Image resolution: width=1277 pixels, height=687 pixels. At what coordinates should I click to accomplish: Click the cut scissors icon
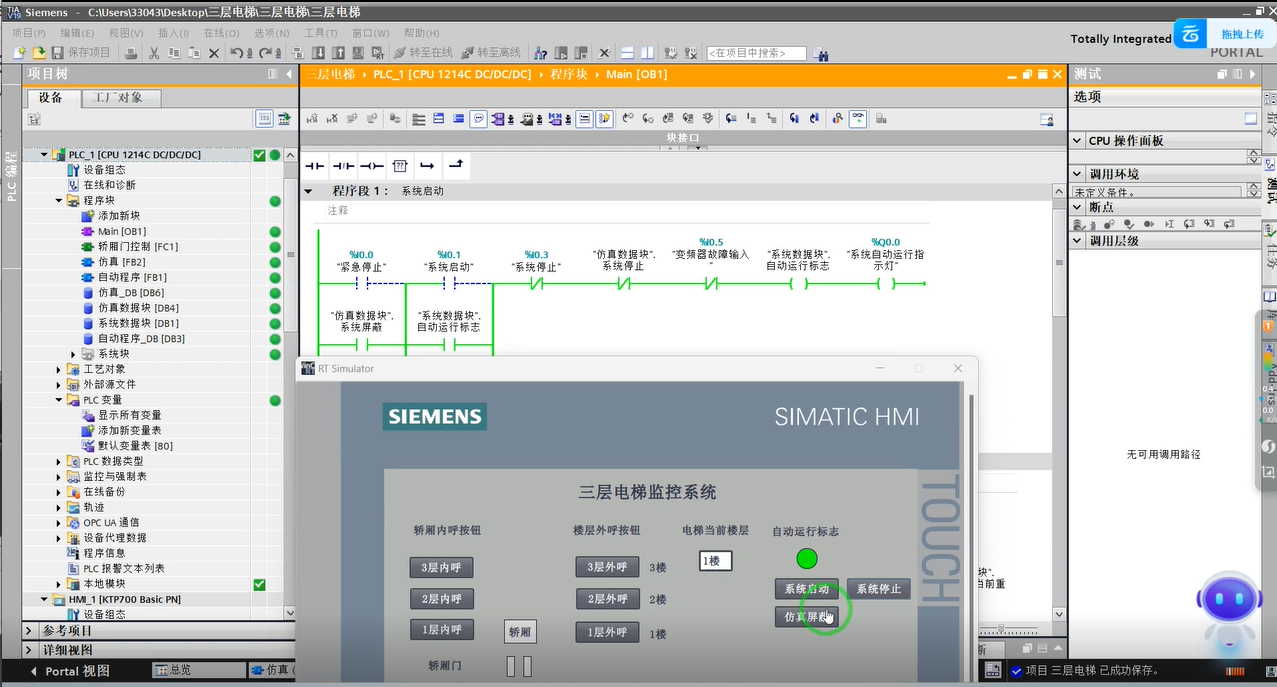coord(154,52)
